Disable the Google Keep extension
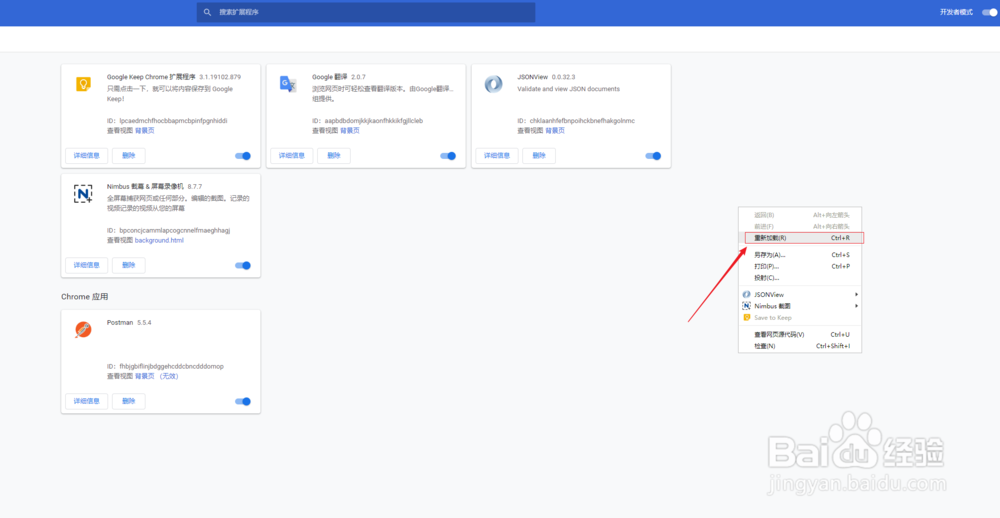This screenshot has height=518, width=1000. 243,156
